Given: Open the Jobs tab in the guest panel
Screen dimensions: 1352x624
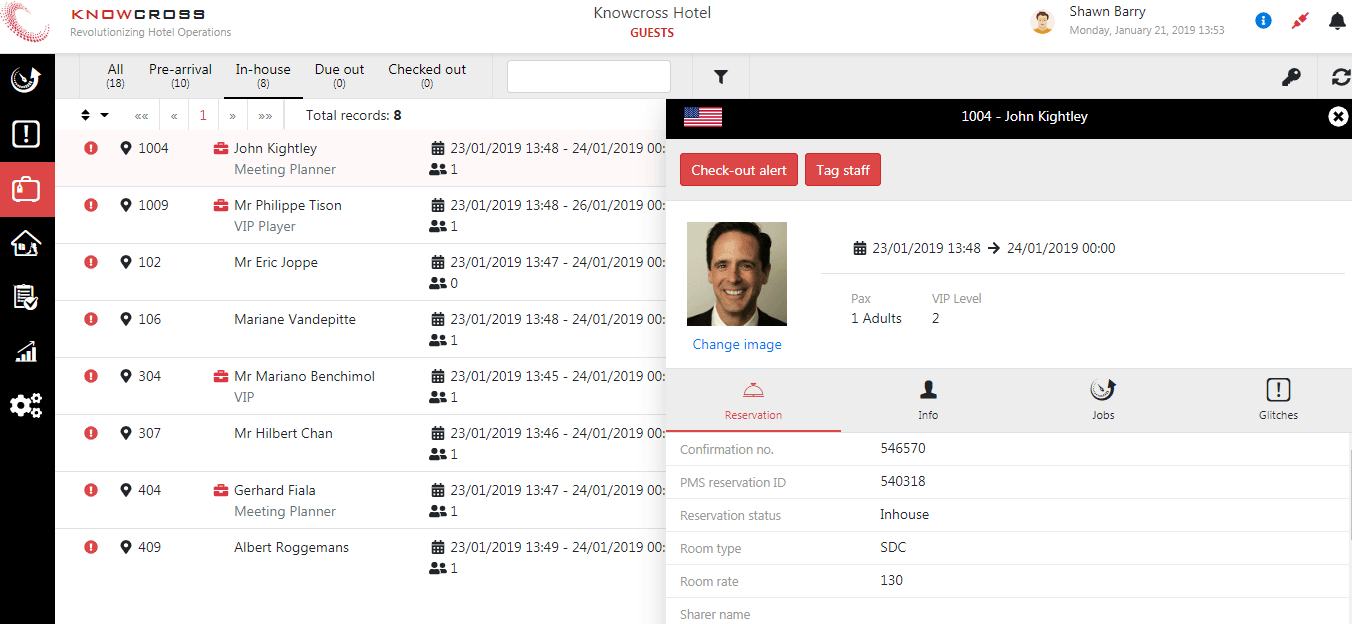Looking at the screenshot, I should pos(1103,399).
